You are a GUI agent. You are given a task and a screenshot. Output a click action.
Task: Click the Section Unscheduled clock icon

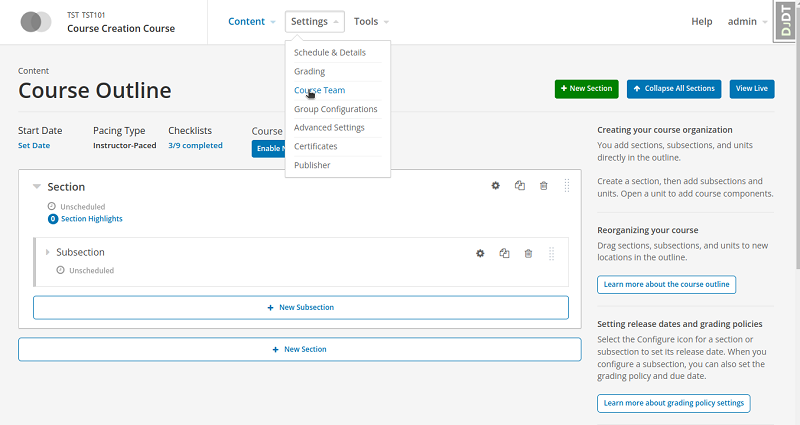tap(52, 207)
